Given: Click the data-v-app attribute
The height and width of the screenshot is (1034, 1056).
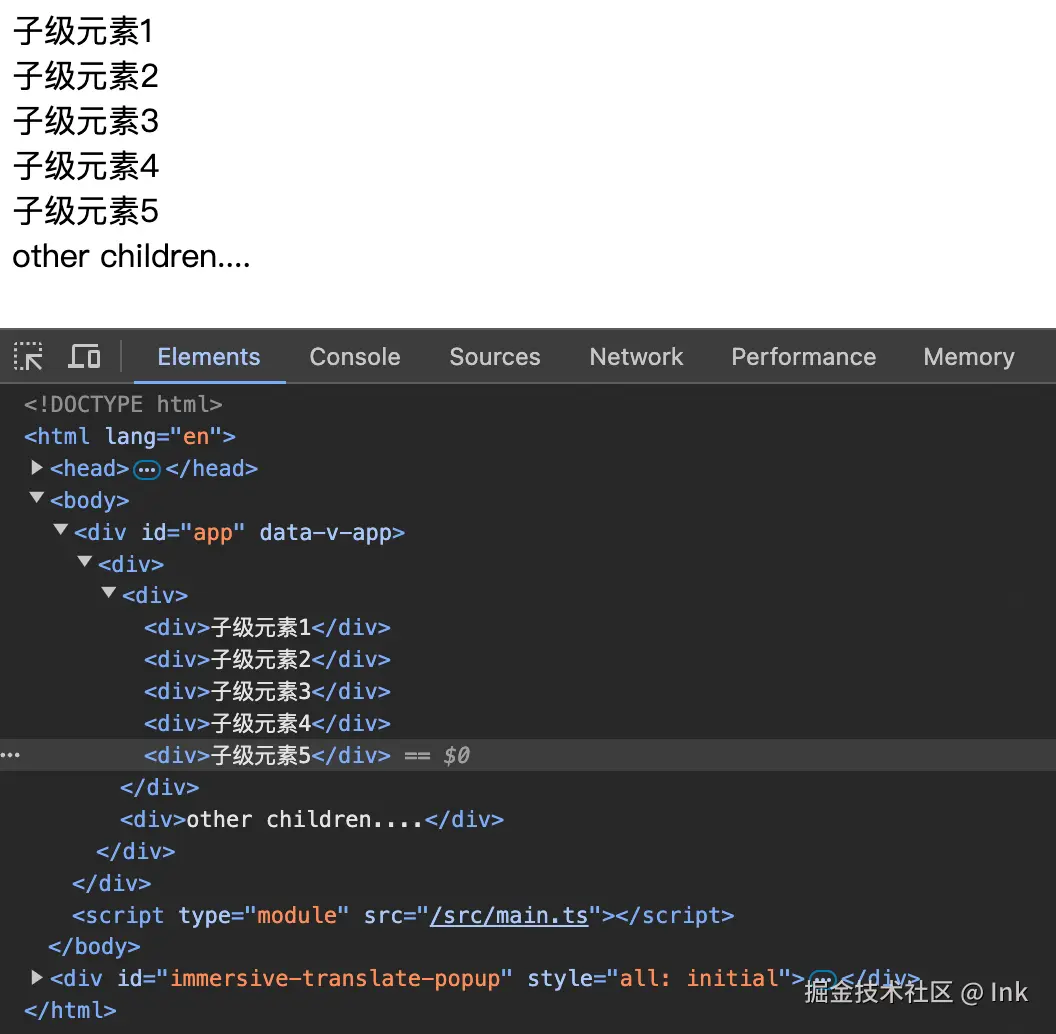Looking at the screenshot, I should pyautogui.click(x=325, y=533).
